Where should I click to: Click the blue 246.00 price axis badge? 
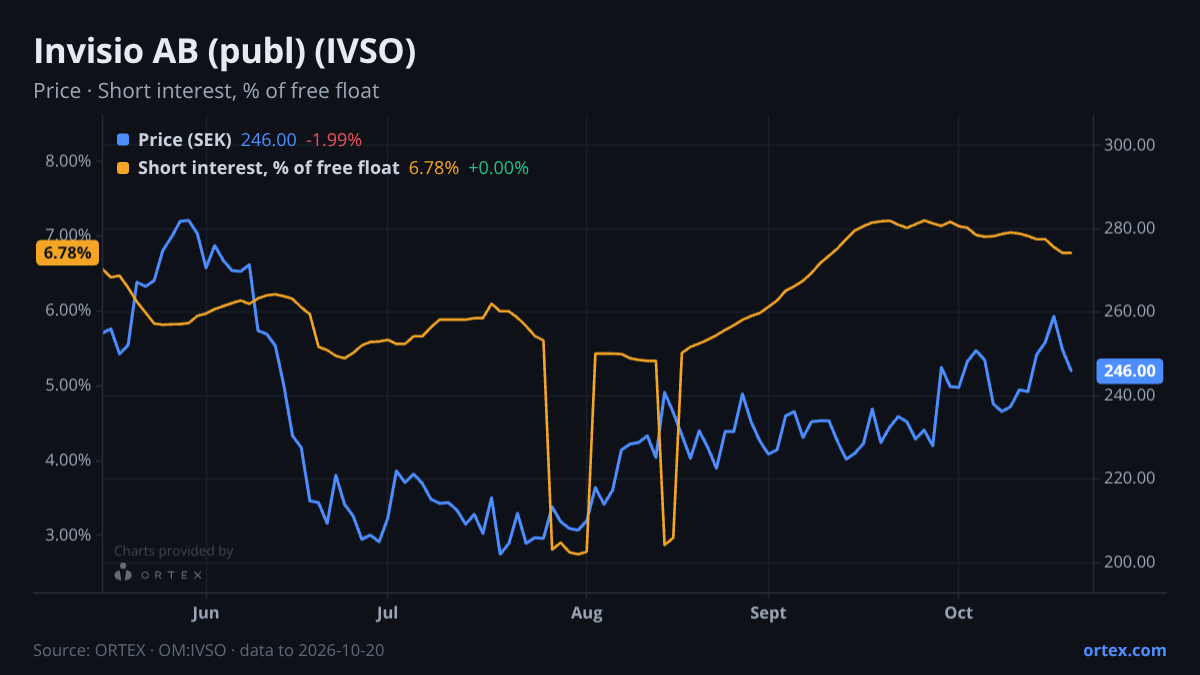coord(1131,371)
